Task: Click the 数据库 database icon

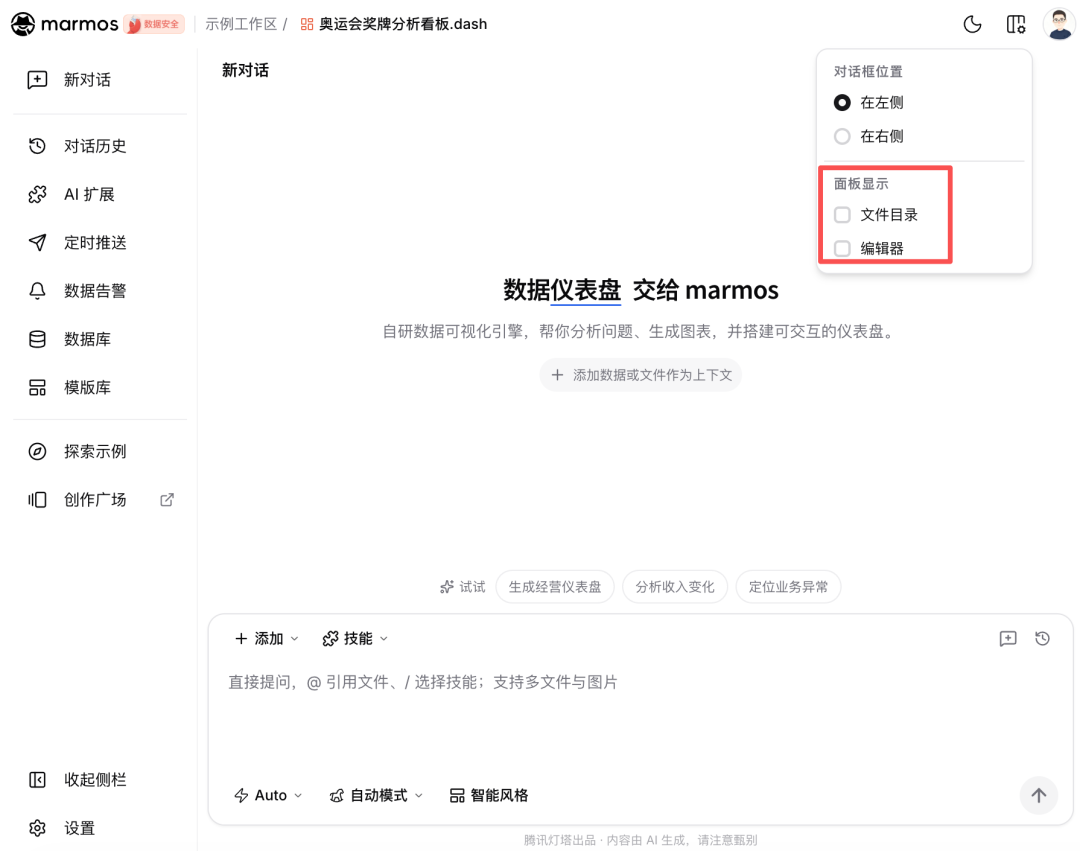Action: click(x=37, y=339)
